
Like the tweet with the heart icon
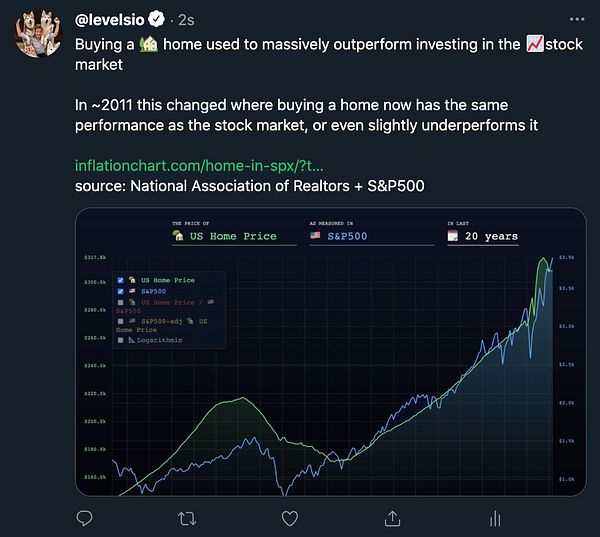pos(290,519)
